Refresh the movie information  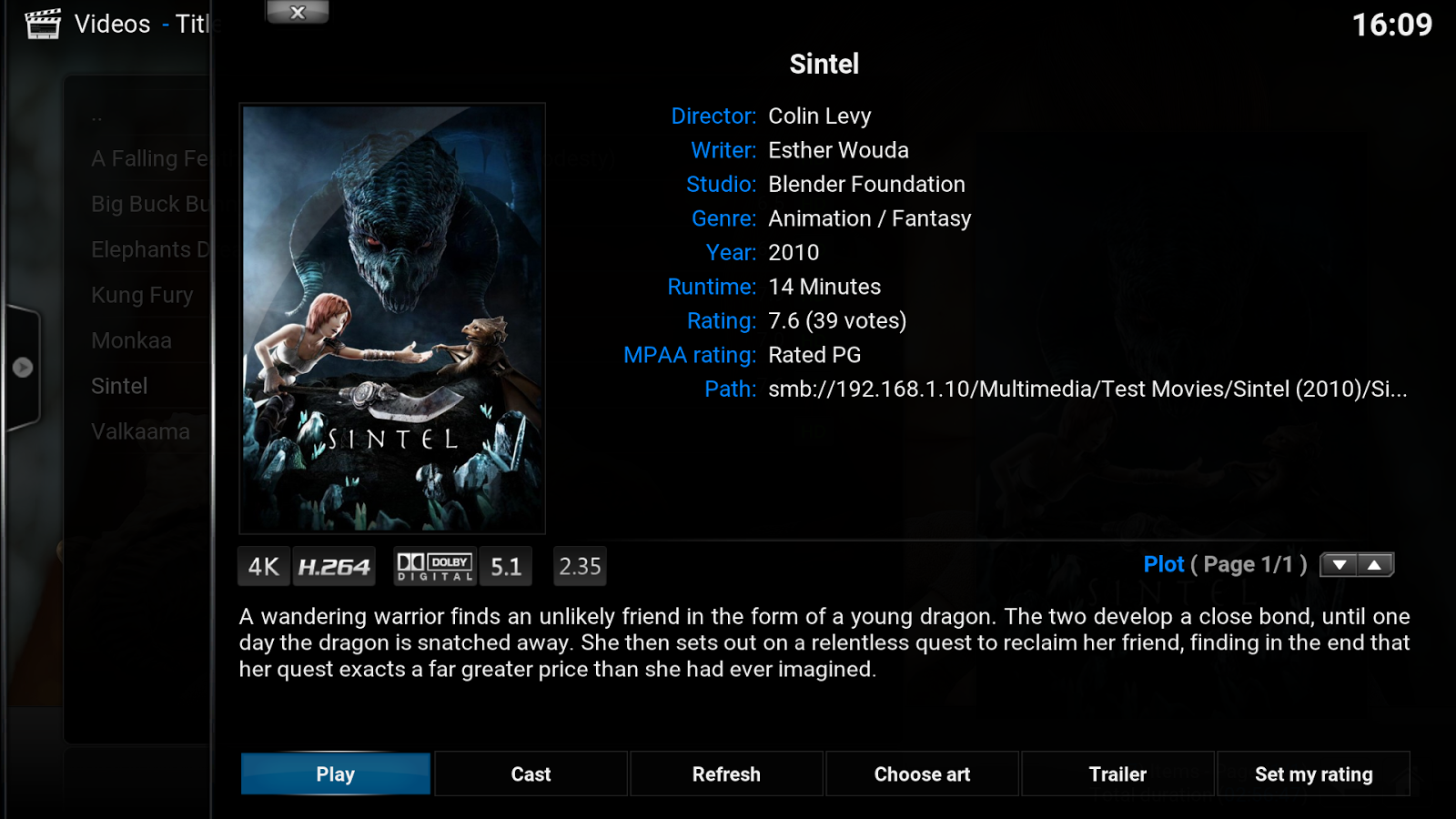pos(726,774)
